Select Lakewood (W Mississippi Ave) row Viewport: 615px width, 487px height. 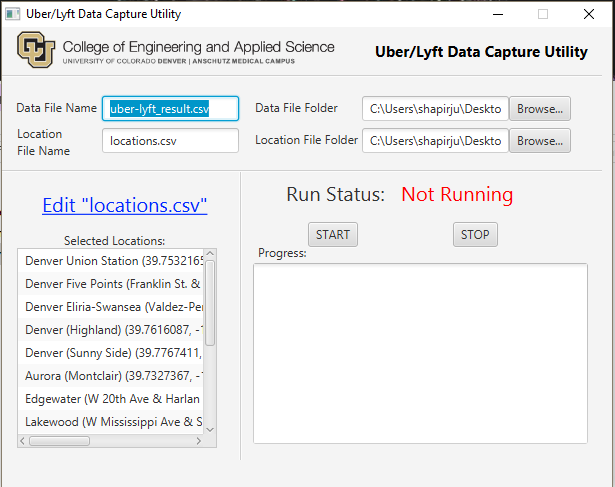[111, 422]
